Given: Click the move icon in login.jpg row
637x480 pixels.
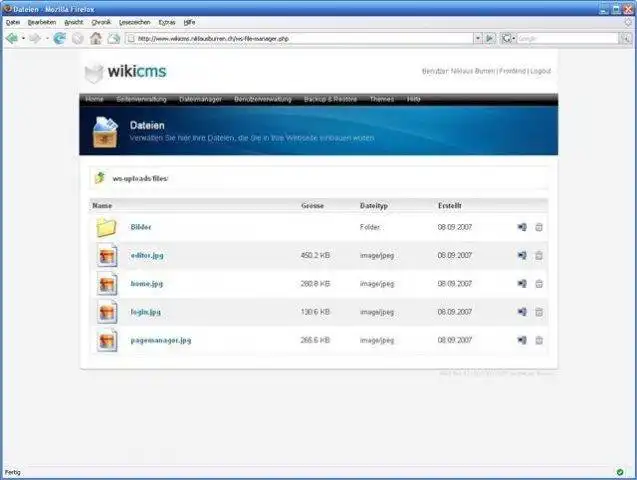Looking at the screenshot, I should pos(522,312).
